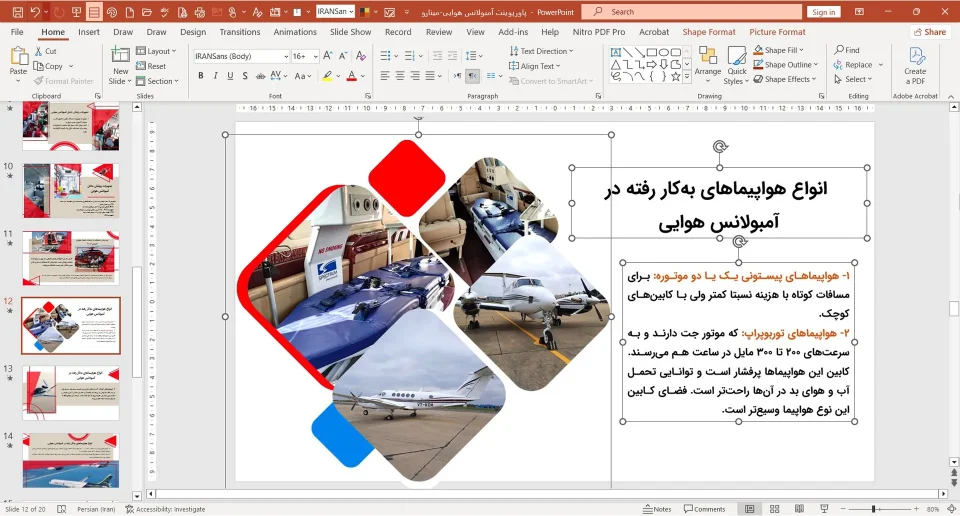Set left-to-right text direction
Screen dimensions: 960x516
(x=457, y=76)
